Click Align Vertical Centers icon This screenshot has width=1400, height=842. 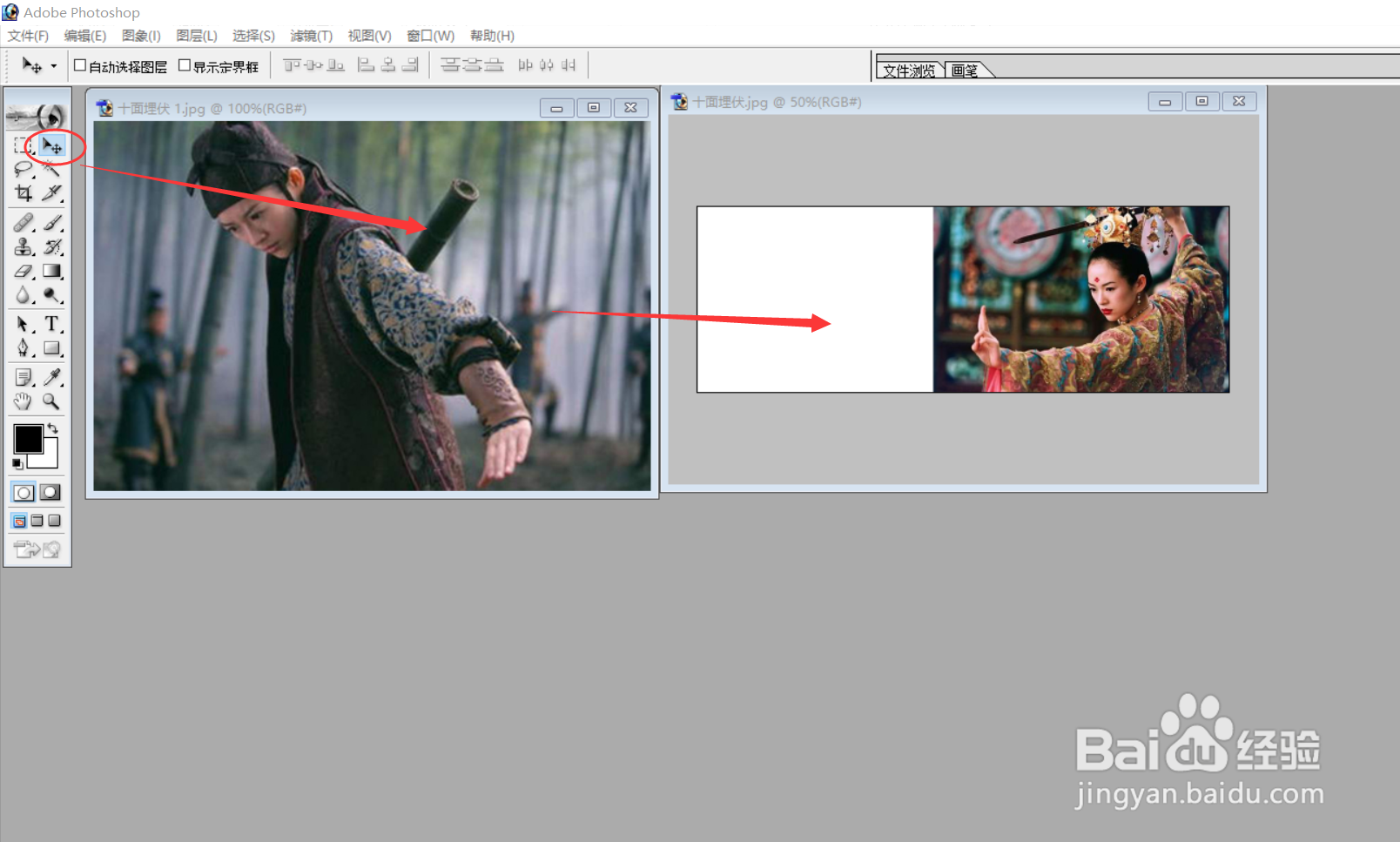[x=314, y=65]
